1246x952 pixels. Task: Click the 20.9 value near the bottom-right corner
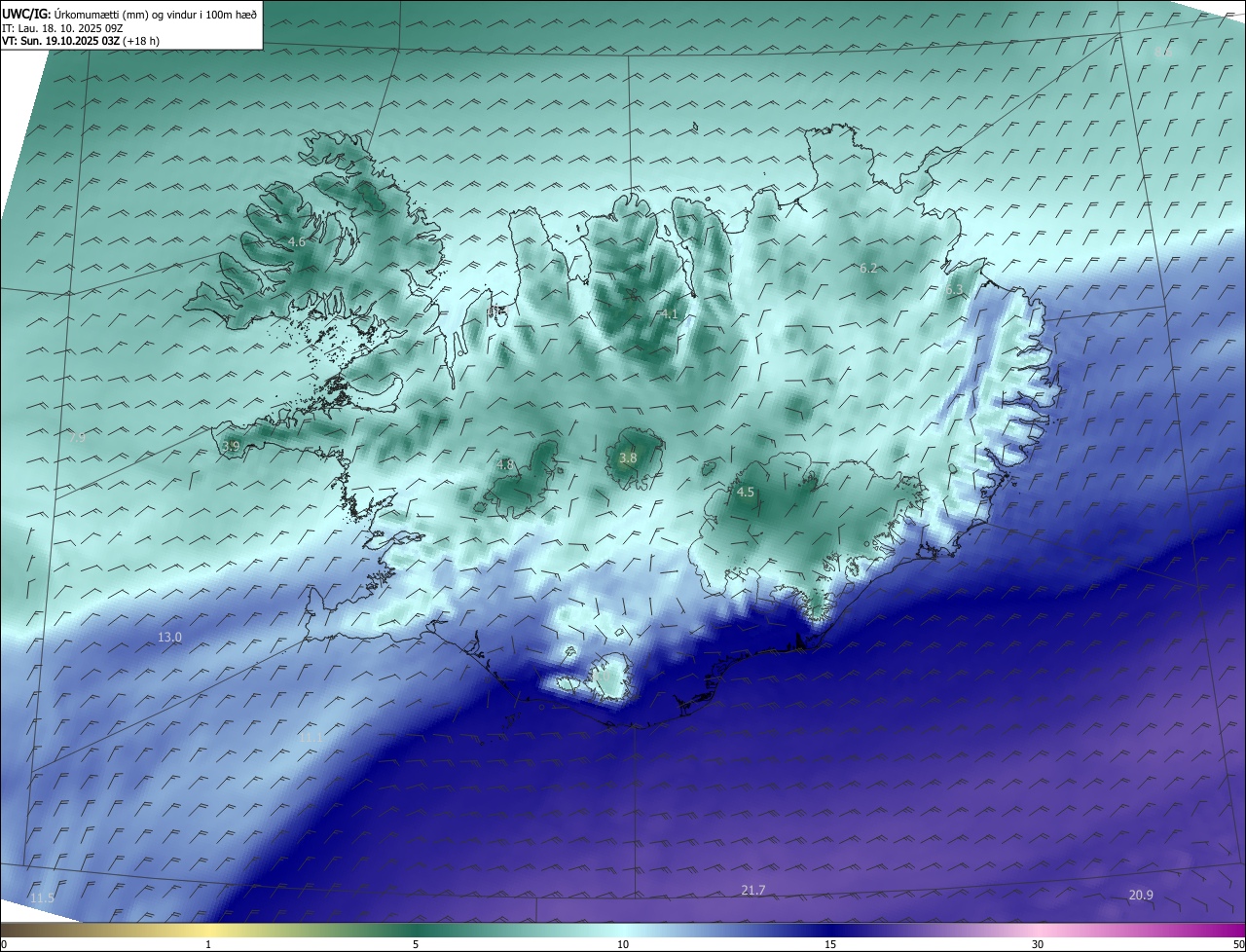[1141, 895]
